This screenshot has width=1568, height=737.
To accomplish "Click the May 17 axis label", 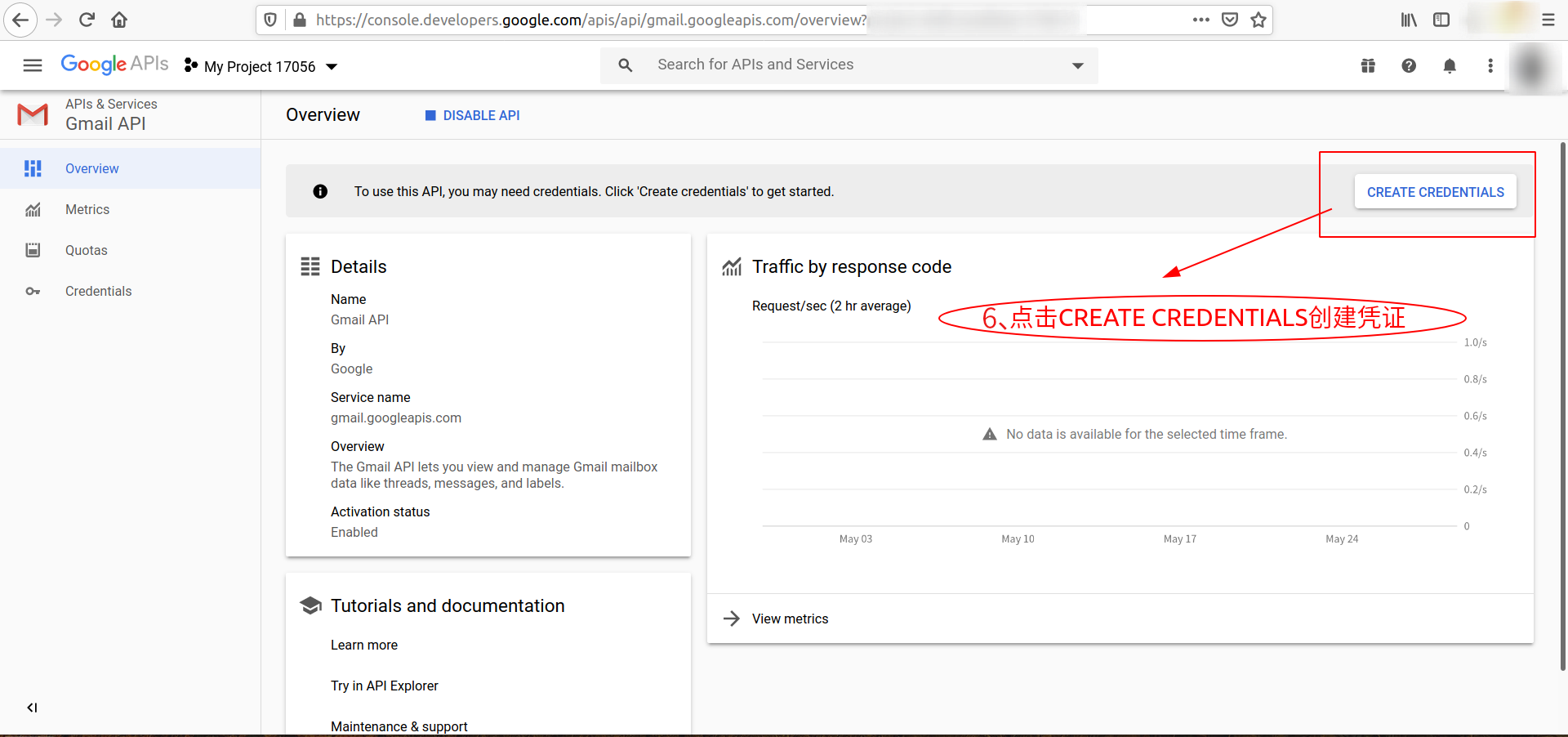I will coord(1179,538).
